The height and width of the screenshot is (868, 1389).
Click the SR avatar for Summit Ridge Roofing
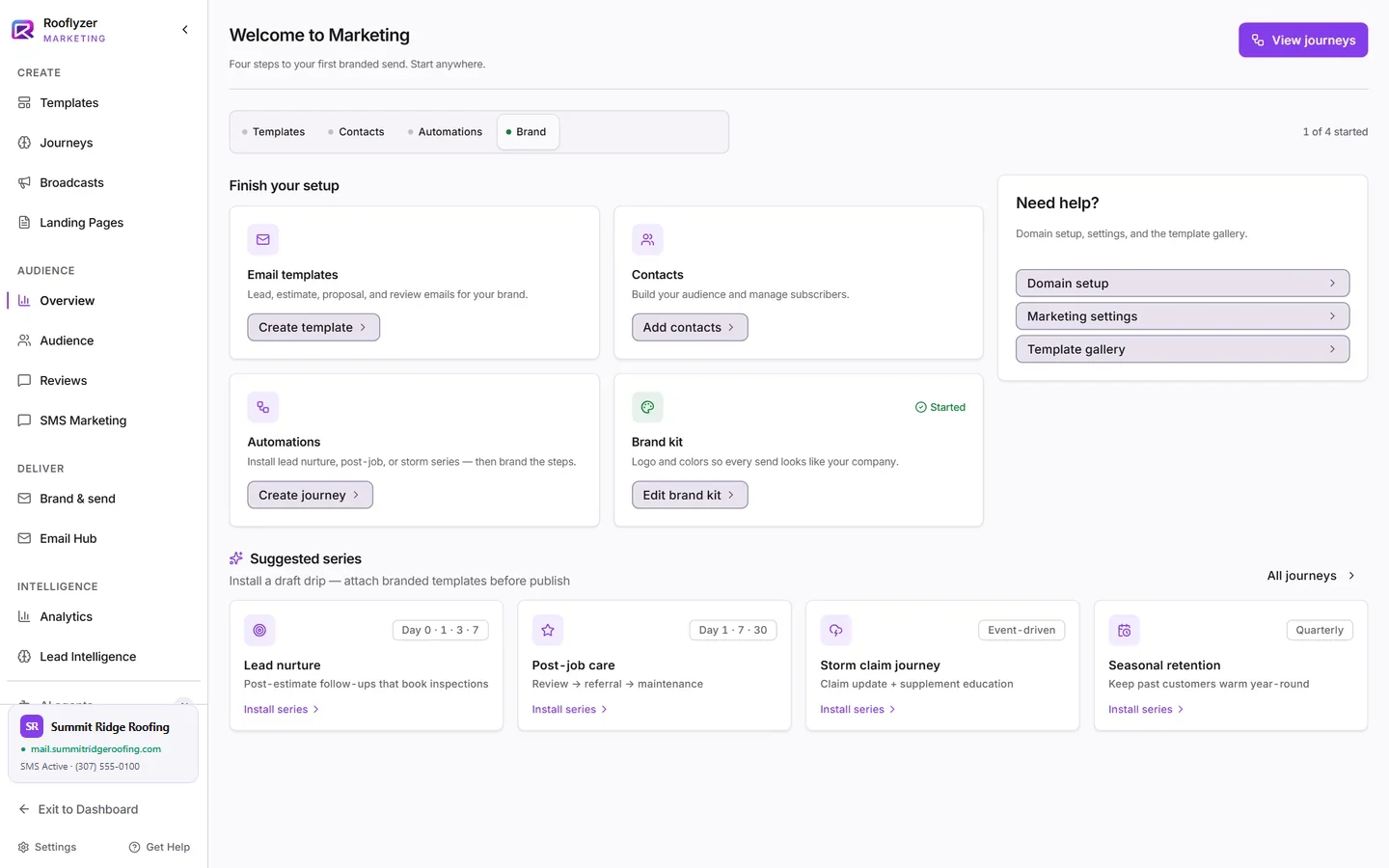pos(32,726)
